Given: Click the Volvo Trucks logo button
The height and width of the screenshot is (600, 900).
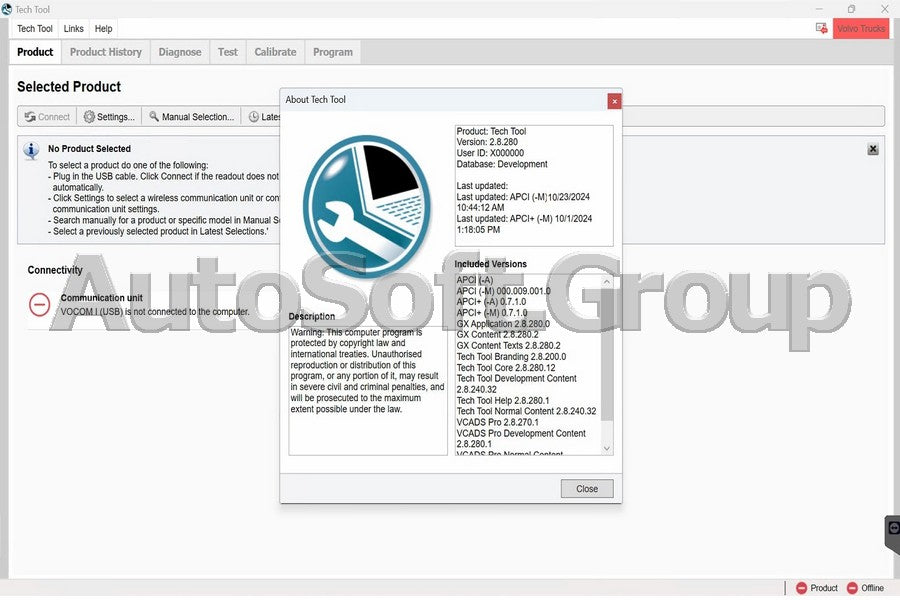Looking at the screenshot, I should [x=860, y=28].
